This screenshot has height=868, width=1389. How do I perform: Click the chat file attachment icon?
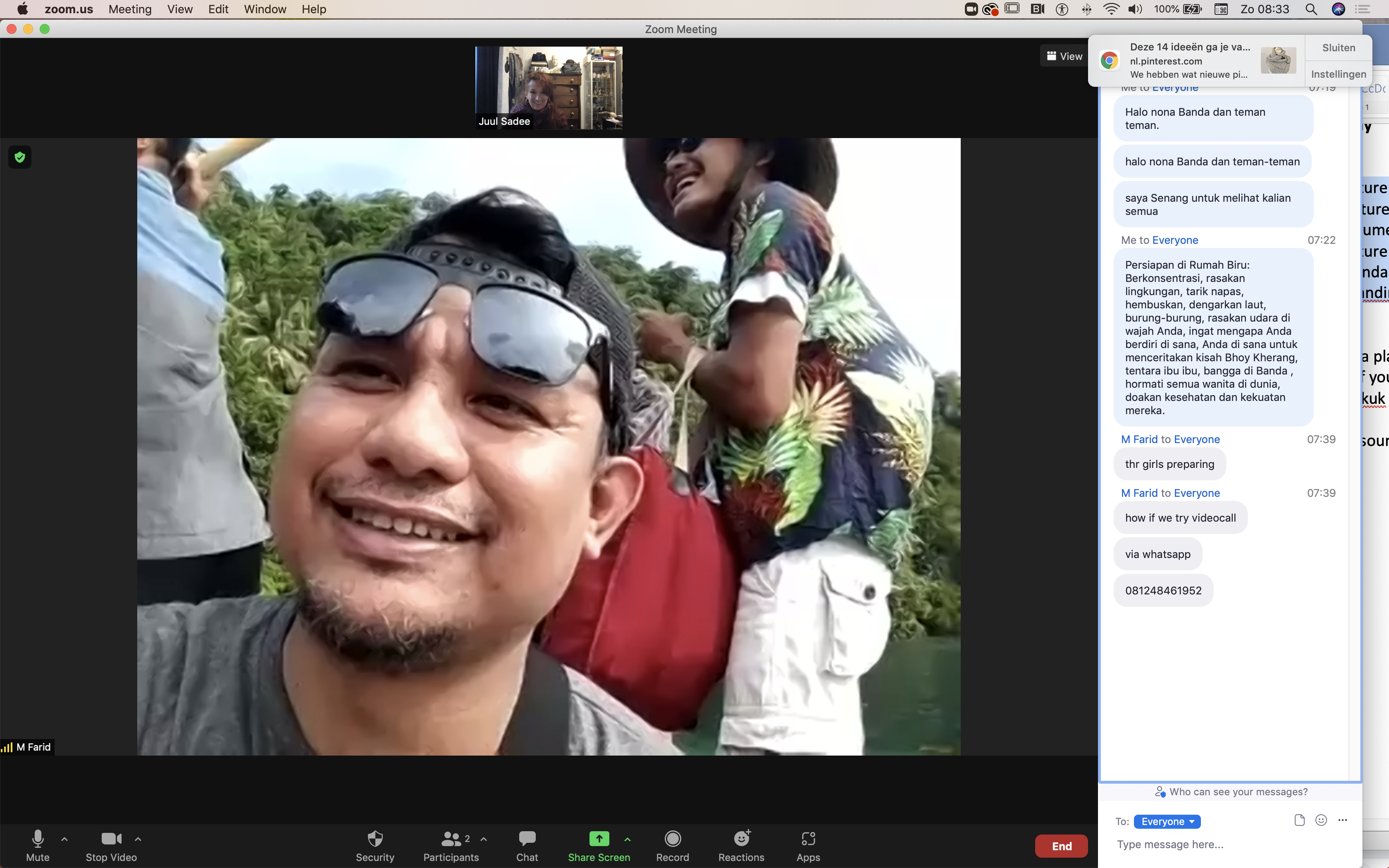tap(1299, 820)
